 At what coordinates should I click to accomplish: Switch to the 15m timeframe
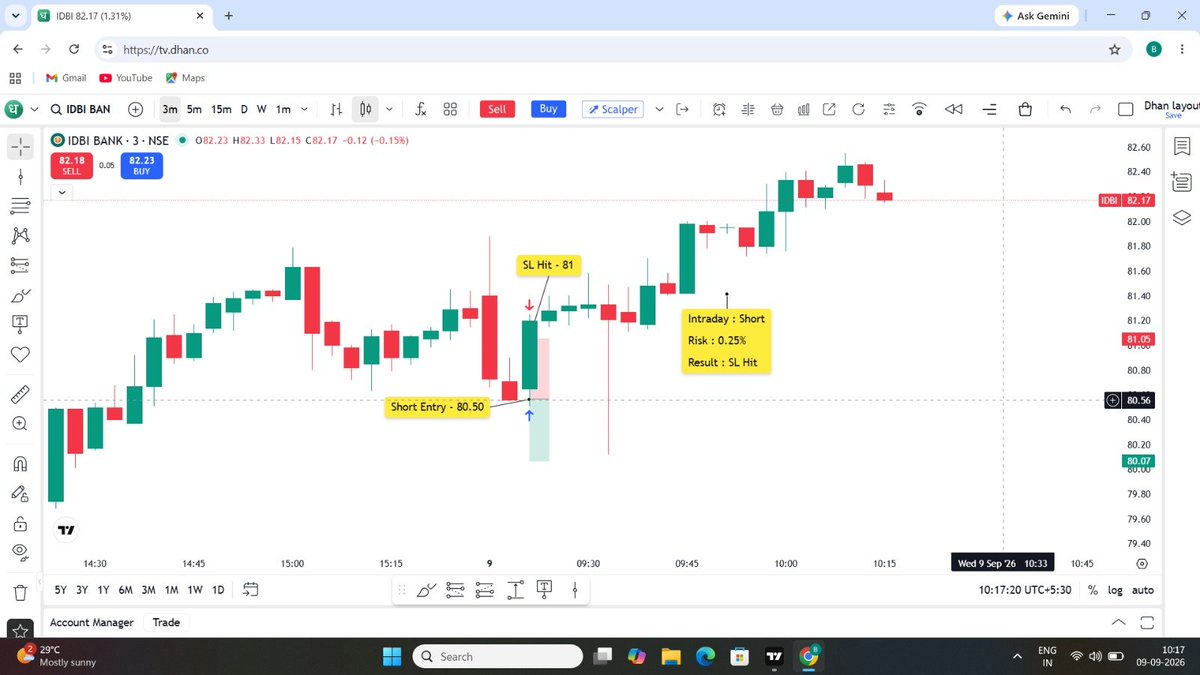(221, 109)
